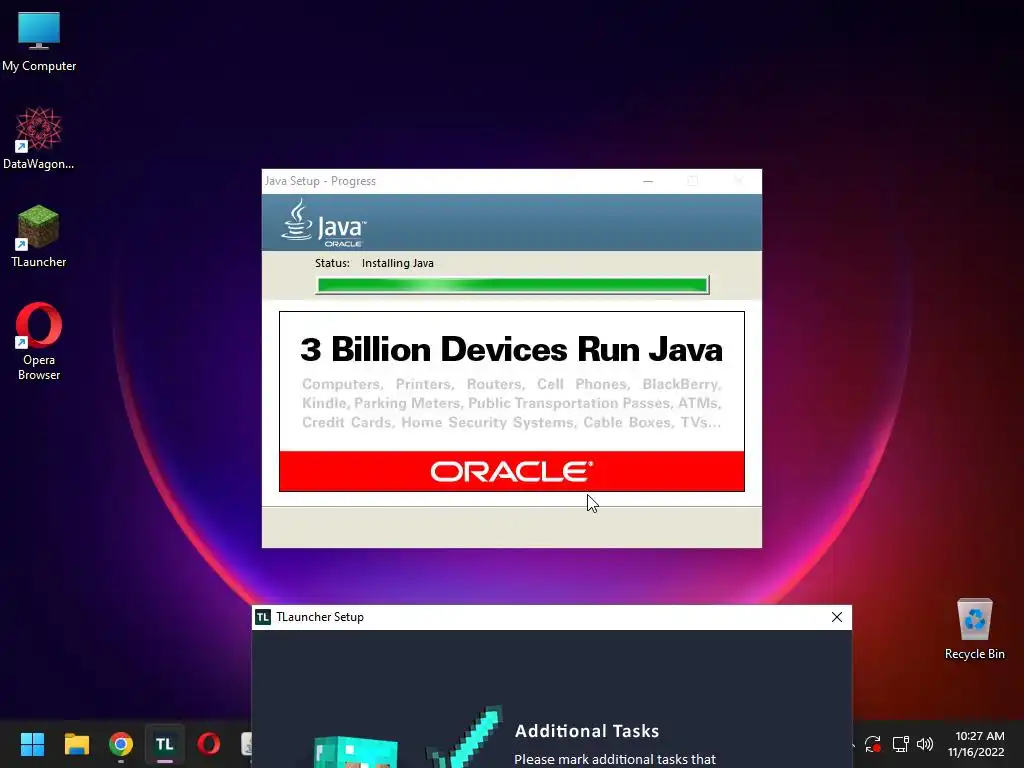The width and height of the screenshot is (1024, 768).
Task: Open the volume tray icon
Action: [925, 744]
